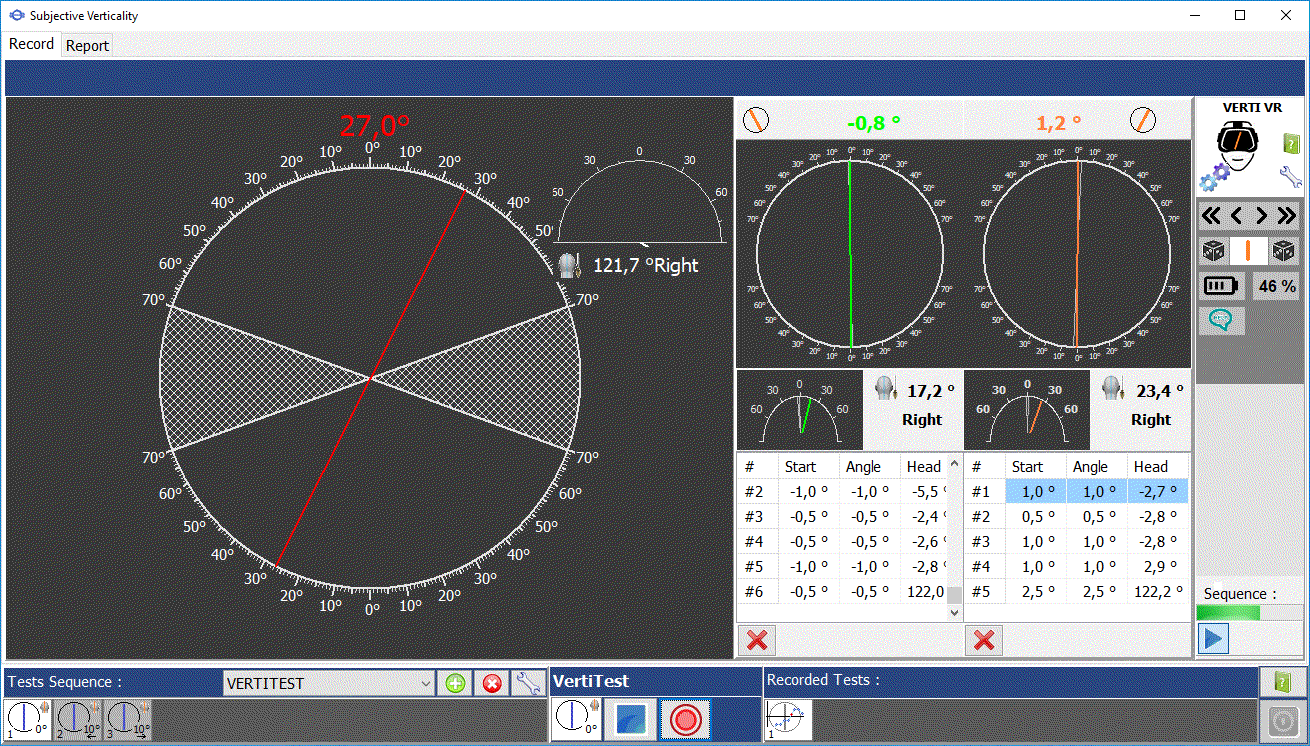Open the teal speech bubble message icon
This screenshot has height=746, width=1310.
[1220, 320]
